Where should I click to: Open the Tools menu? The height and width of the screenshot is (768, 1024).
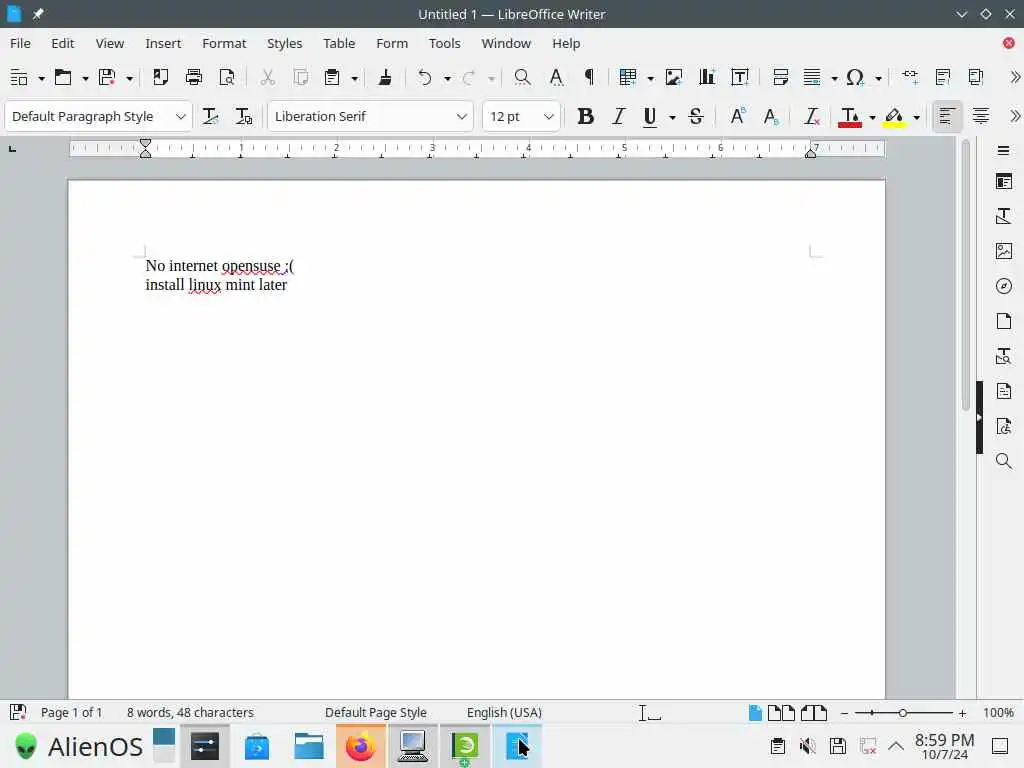[x=445, y=43]
